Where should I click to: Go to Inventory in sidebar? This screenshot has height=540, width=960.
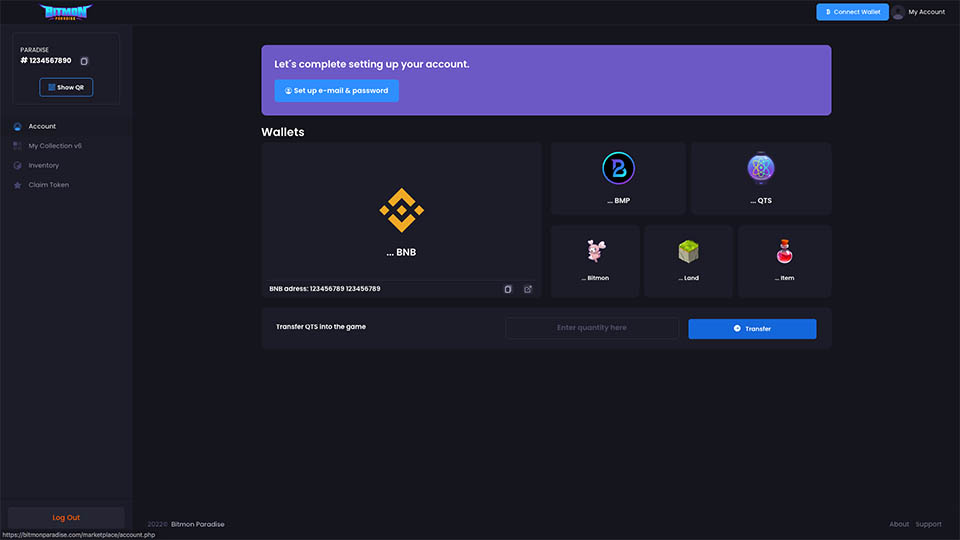[x=43, y=165]
